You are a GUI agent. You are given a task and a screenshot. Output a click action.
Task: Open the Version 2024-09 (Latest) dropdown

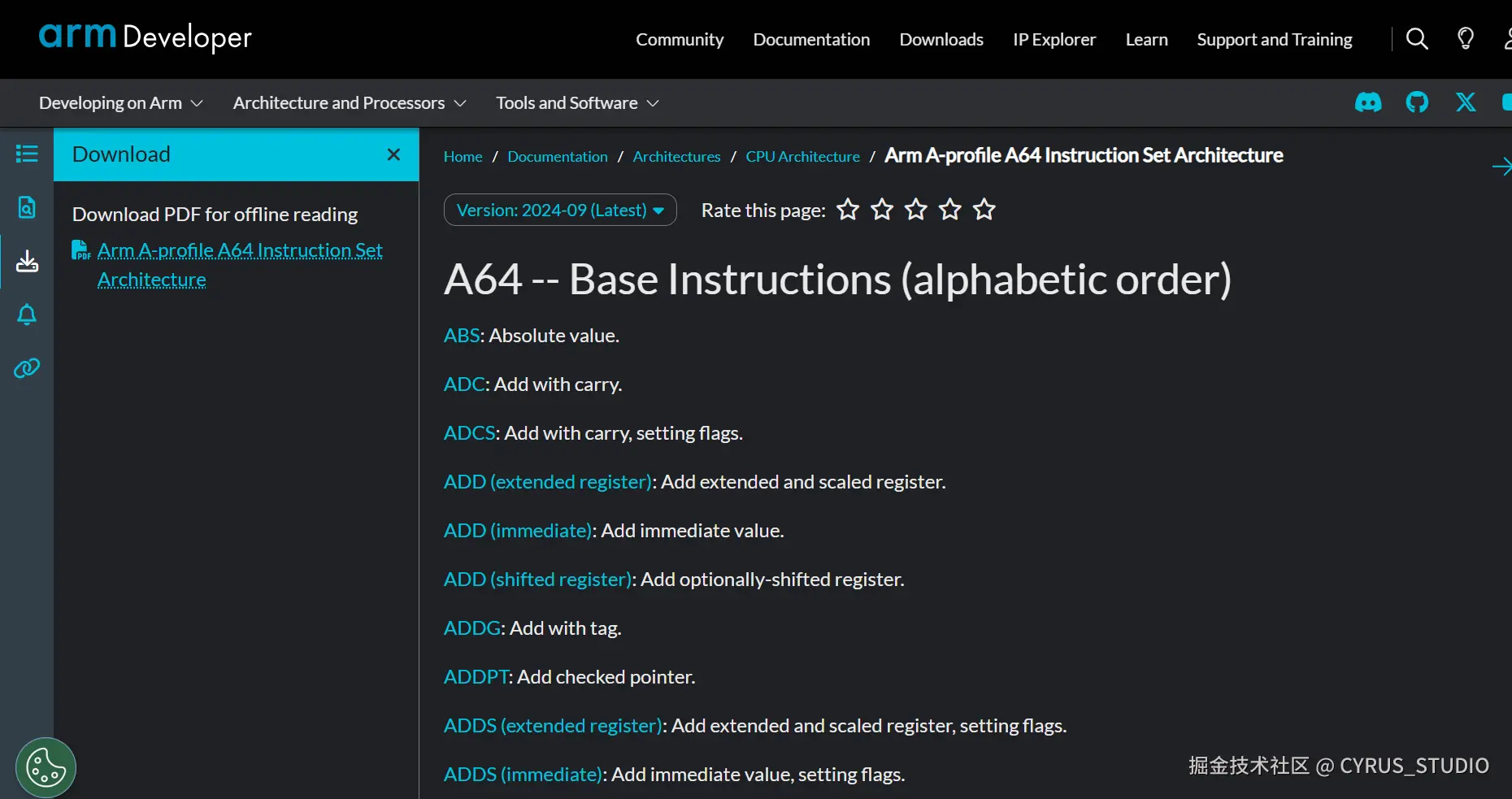click(x=560, y=210)
